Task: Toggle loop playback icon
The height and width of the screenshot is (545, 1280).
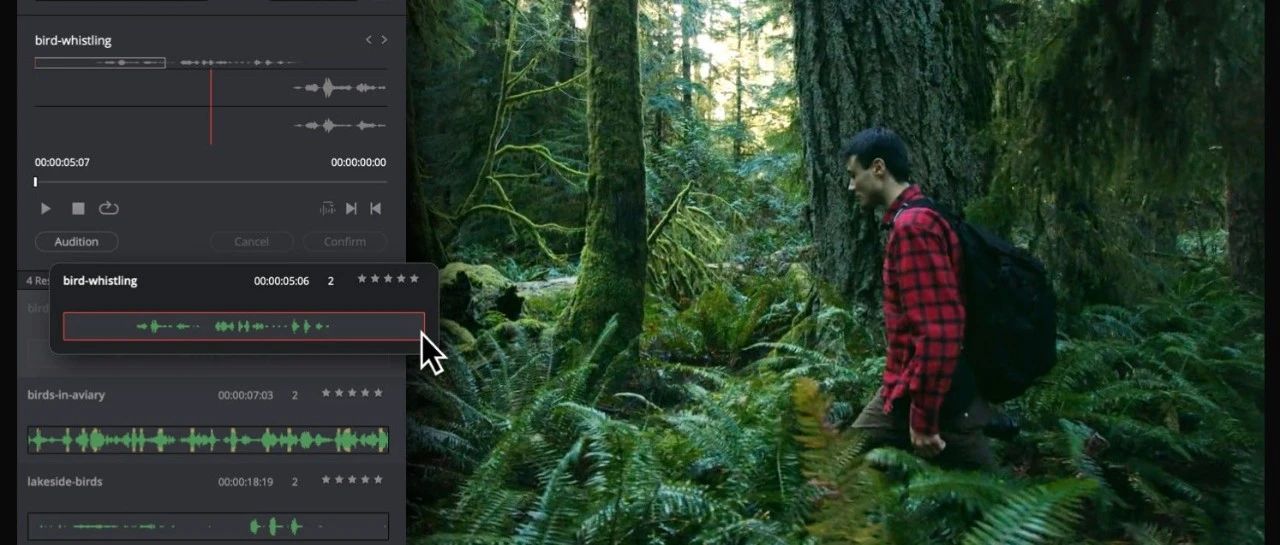Action: pyautogui.click(x=109, y=208)
